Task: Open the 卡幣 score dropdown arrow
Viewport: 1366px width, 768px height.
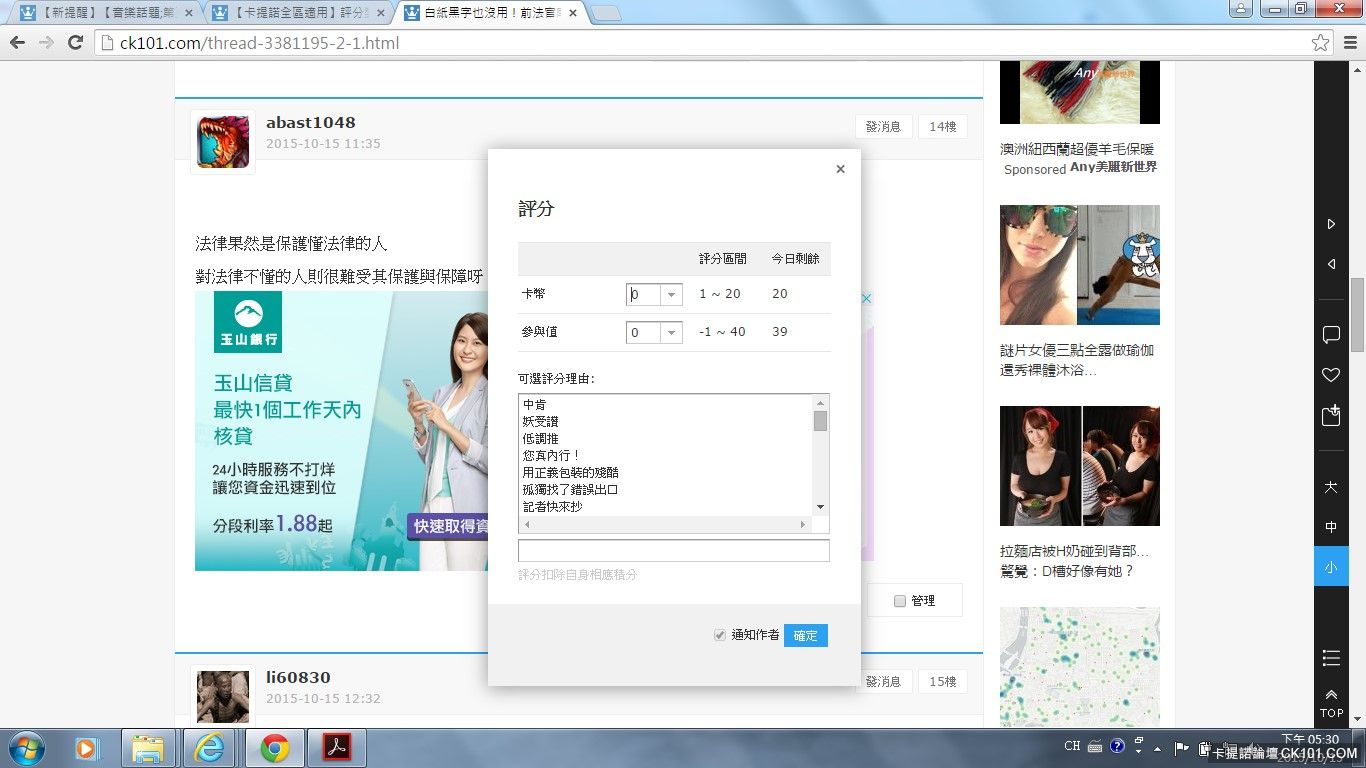Action: 672,295
